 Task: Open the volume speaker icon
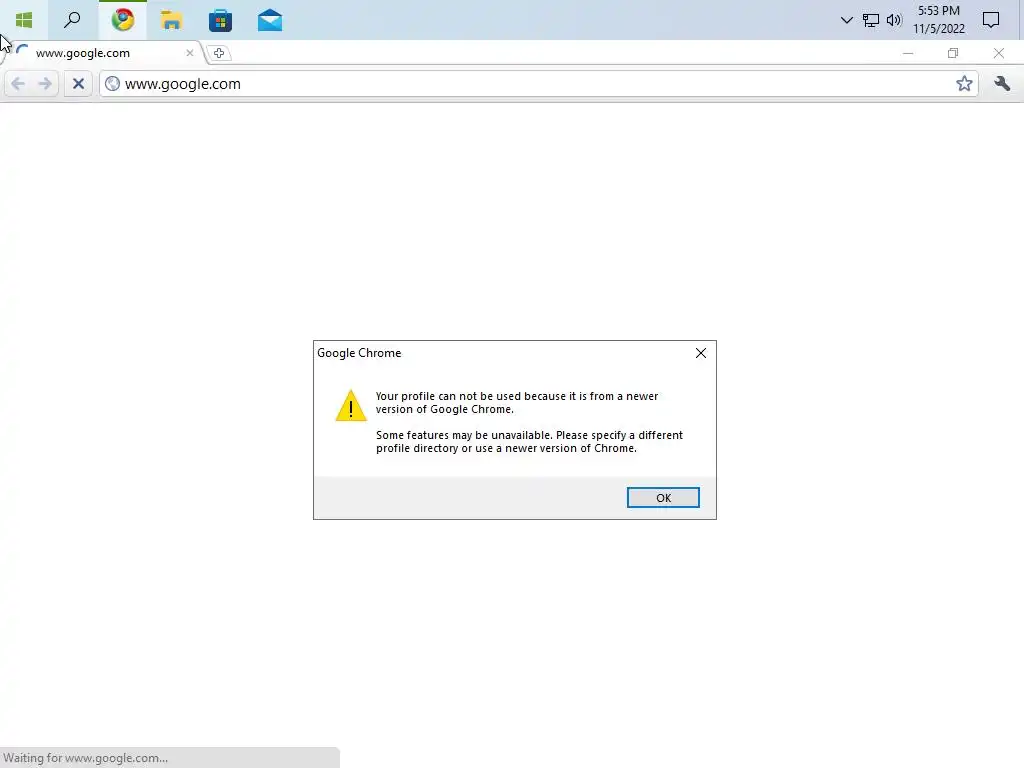(894, 20)
